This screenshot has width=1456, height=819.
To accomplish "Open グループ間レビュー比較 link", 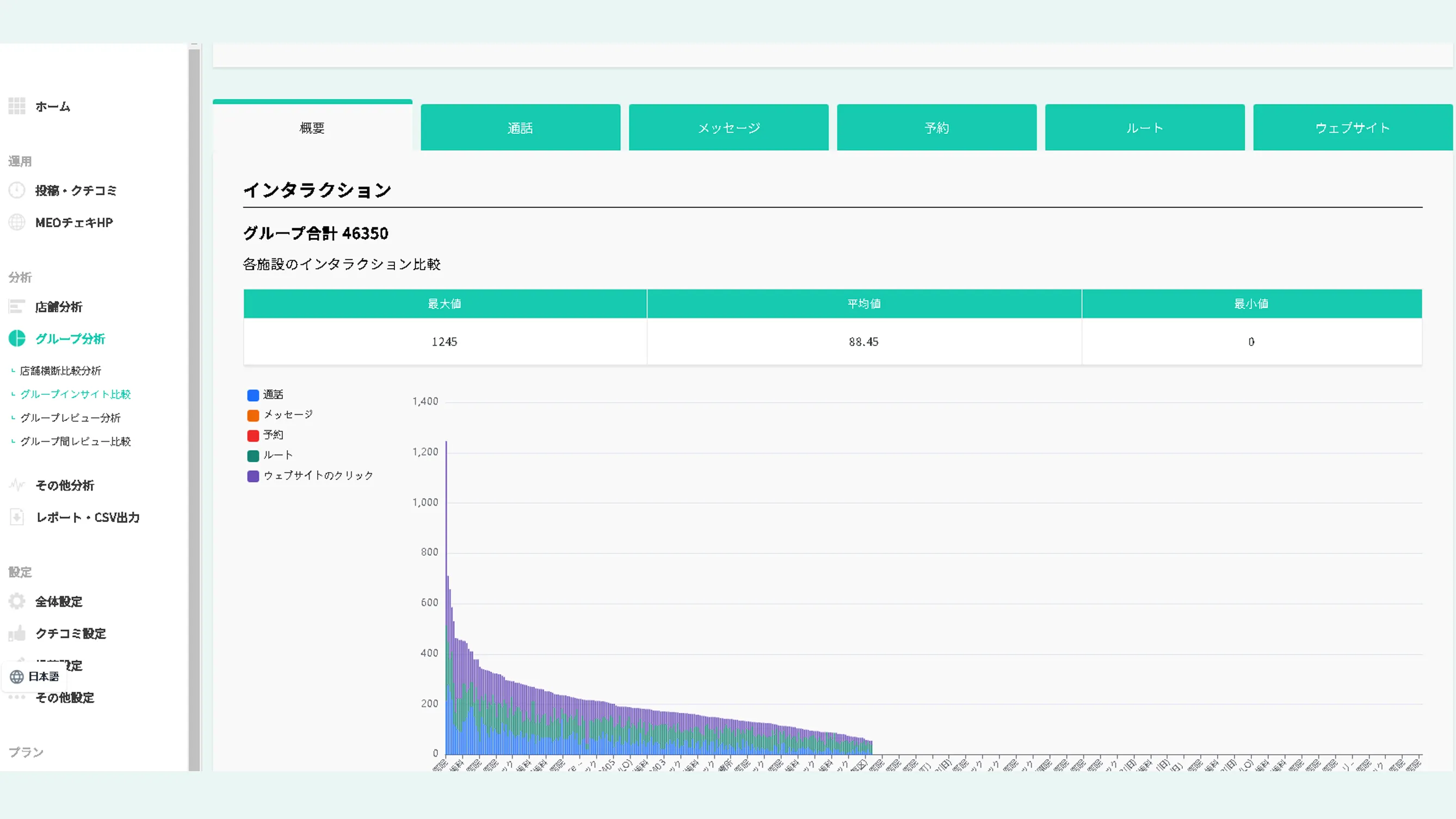I will [75, 442].
